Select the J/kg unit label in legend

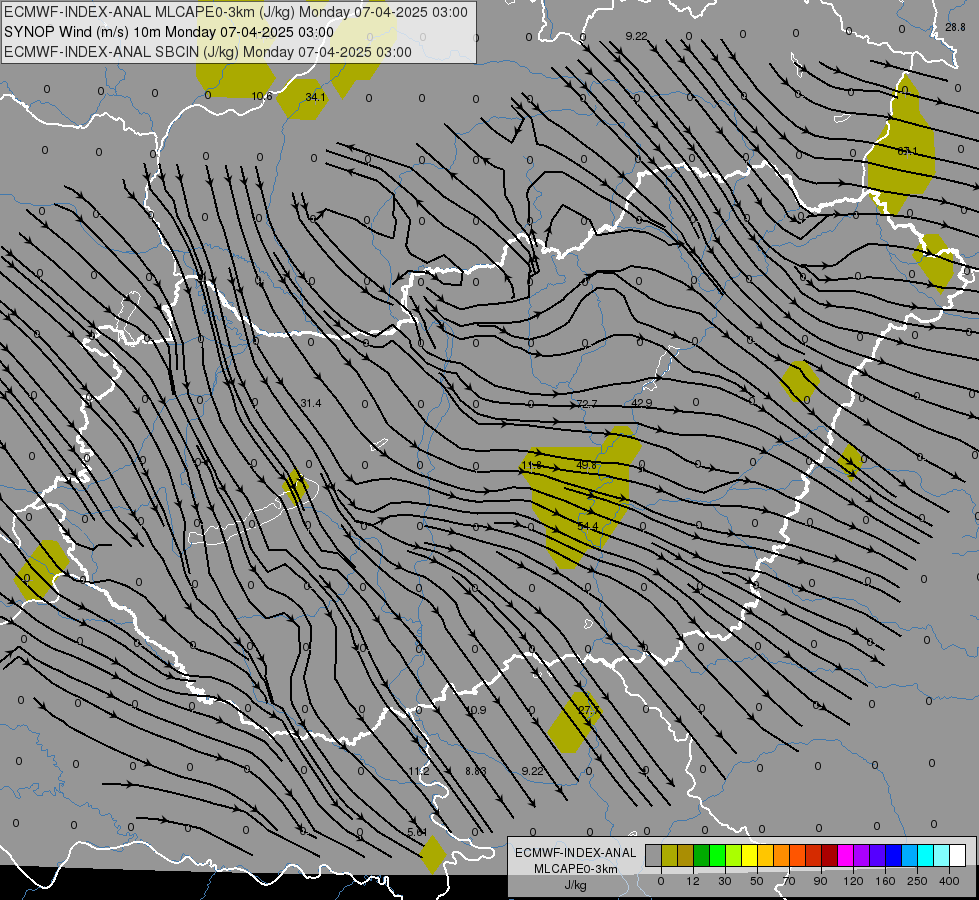coord(576,885)
